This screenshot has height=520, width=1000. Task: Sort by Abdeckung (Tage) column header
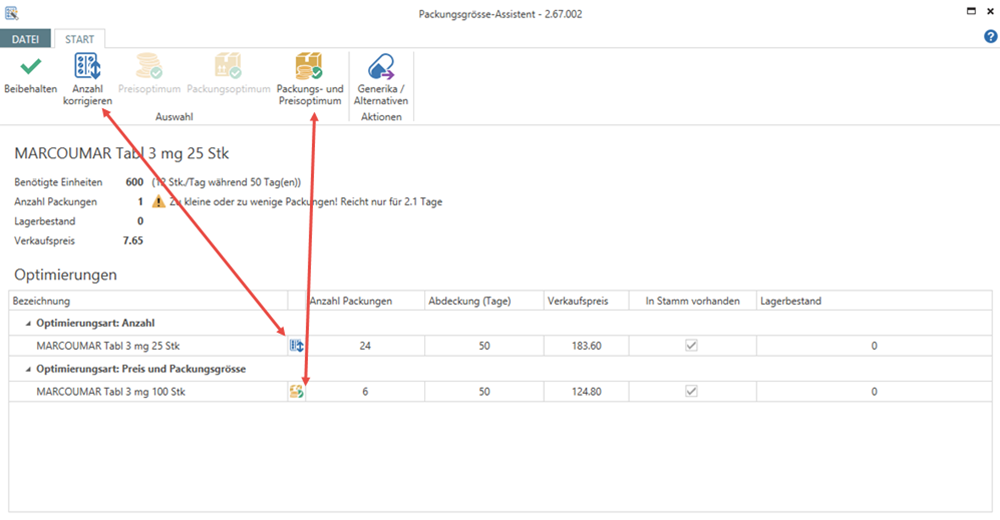coord(484,301)
